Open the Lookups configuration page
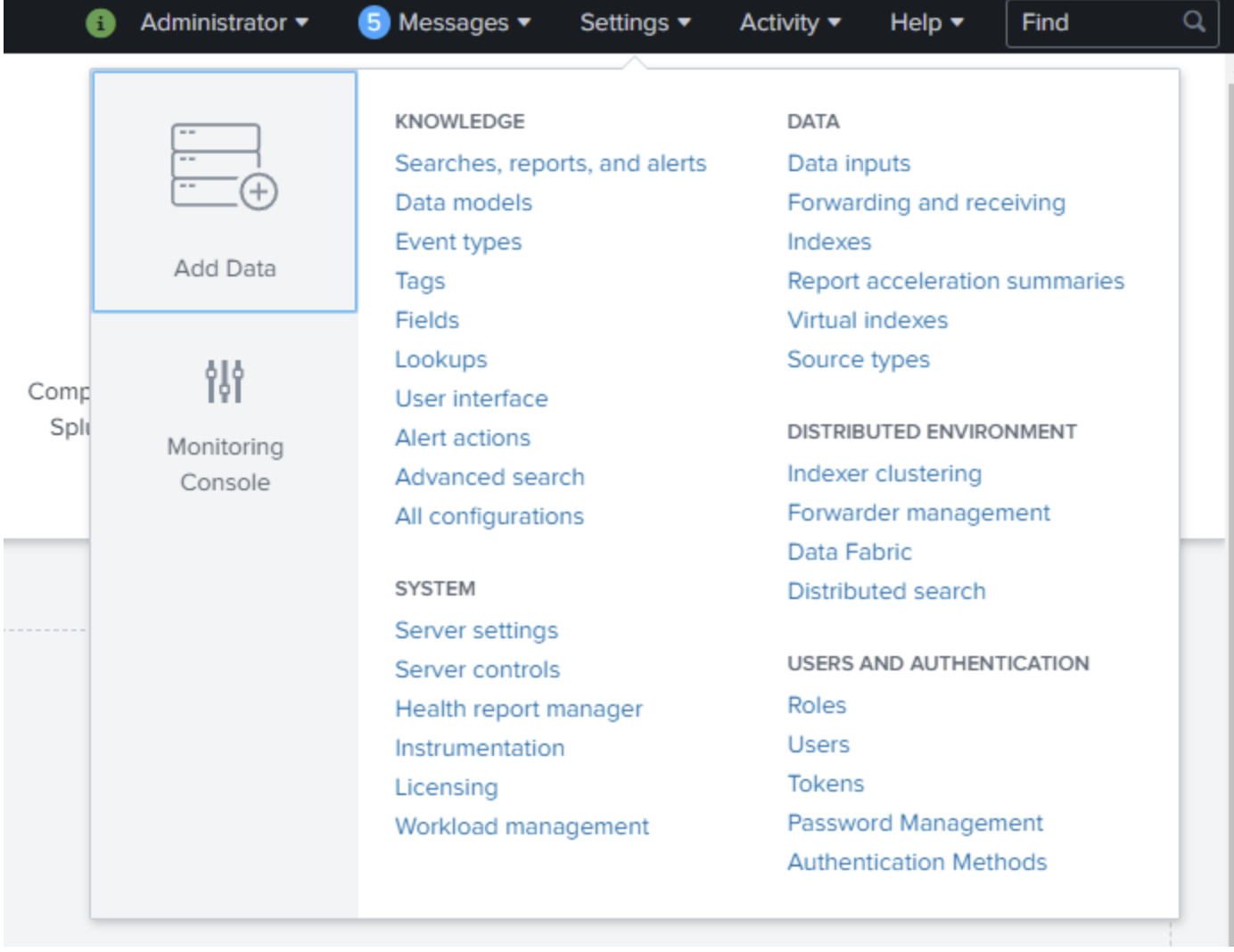Screen dimensions: 1234x952 coord(442,359)
